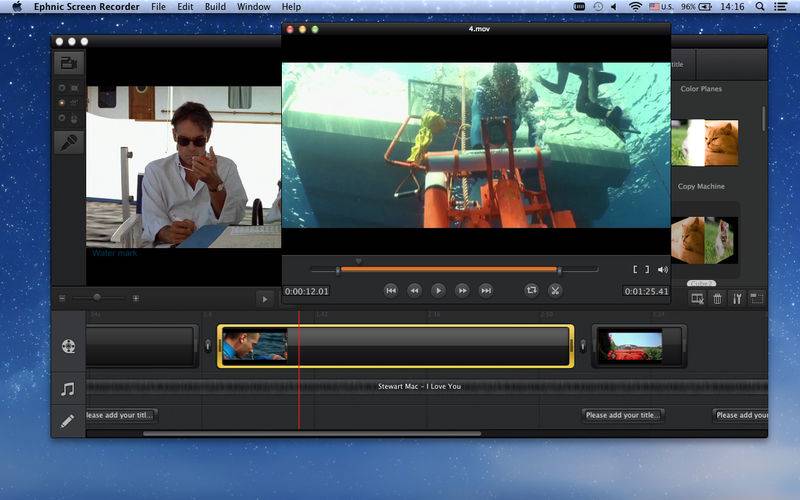Adjust the timeline zoom slider knob
Viewport: 800px width, 500px height.
(97, 297)
